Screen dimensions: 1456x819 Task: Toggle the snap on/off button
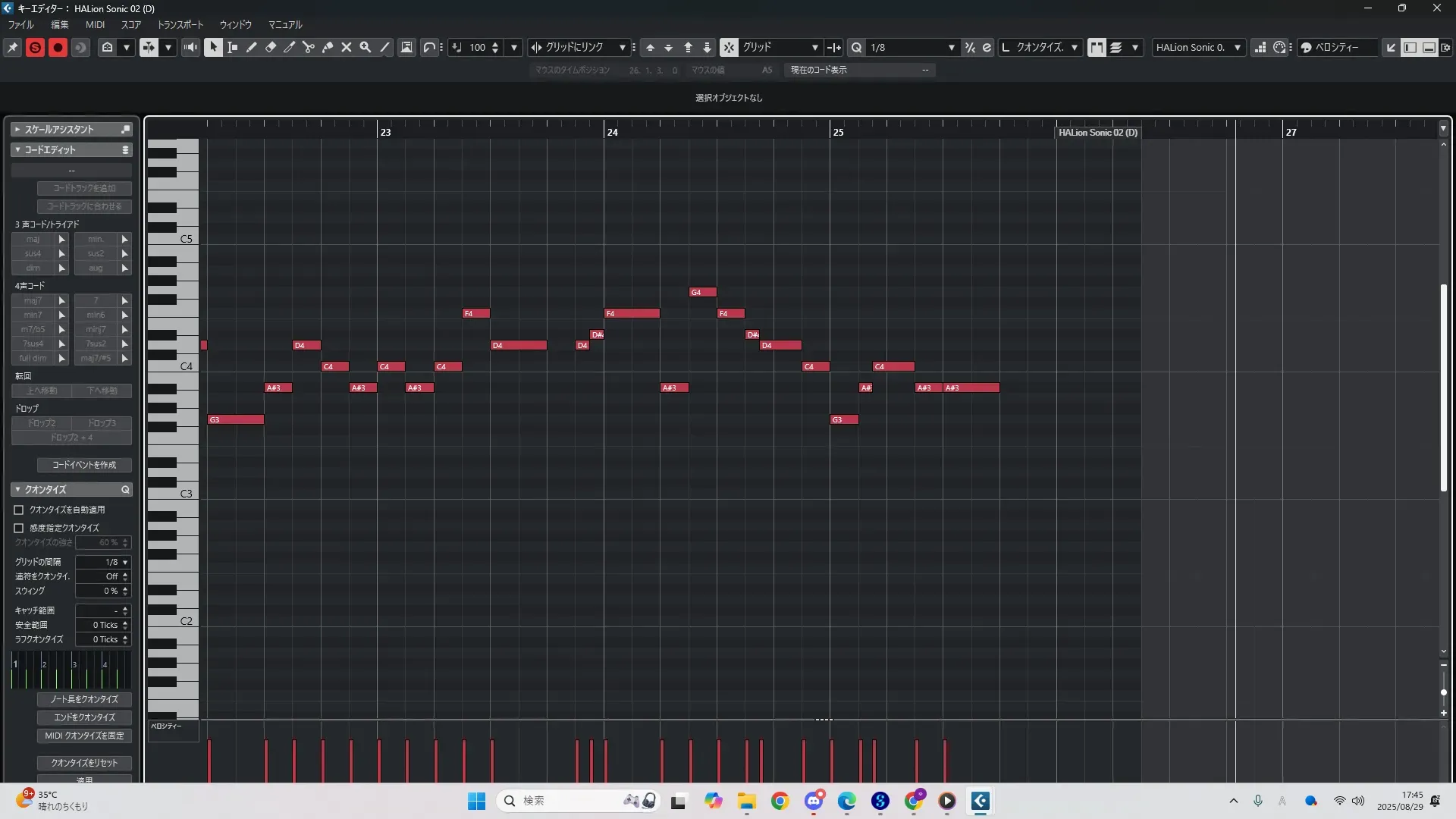point(729,47)
